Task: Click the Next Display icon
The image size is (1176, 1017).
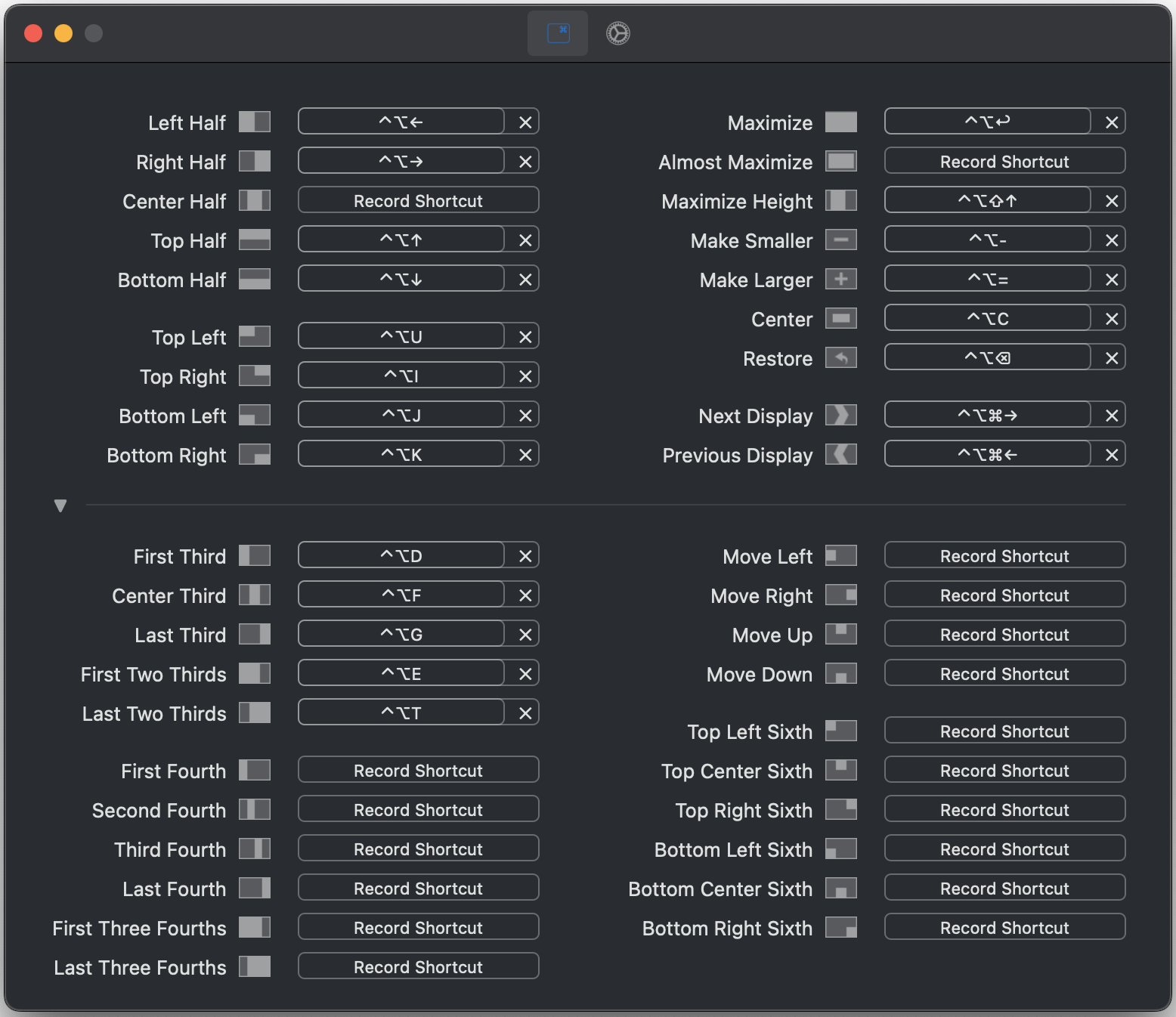Action: tap(841, 415)
